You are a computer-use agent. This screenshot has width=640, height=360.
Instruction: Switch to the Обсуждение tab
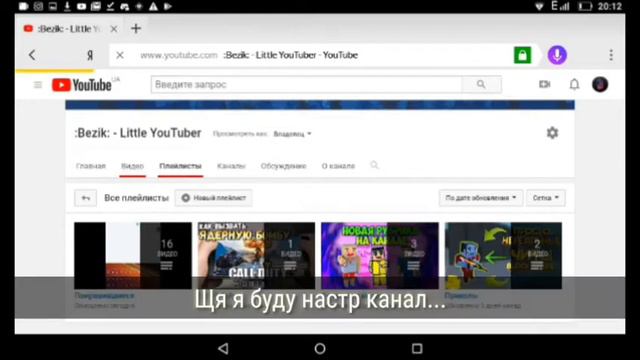pos(283,166)
